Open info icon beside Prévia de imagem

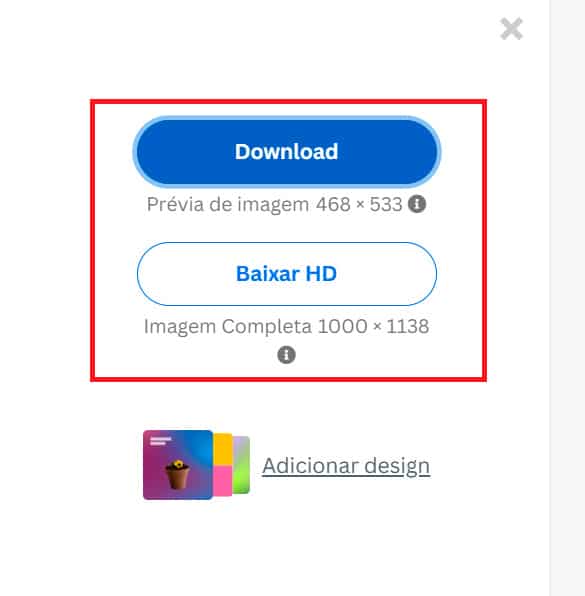pyautogui.click(x=417, y=204)
